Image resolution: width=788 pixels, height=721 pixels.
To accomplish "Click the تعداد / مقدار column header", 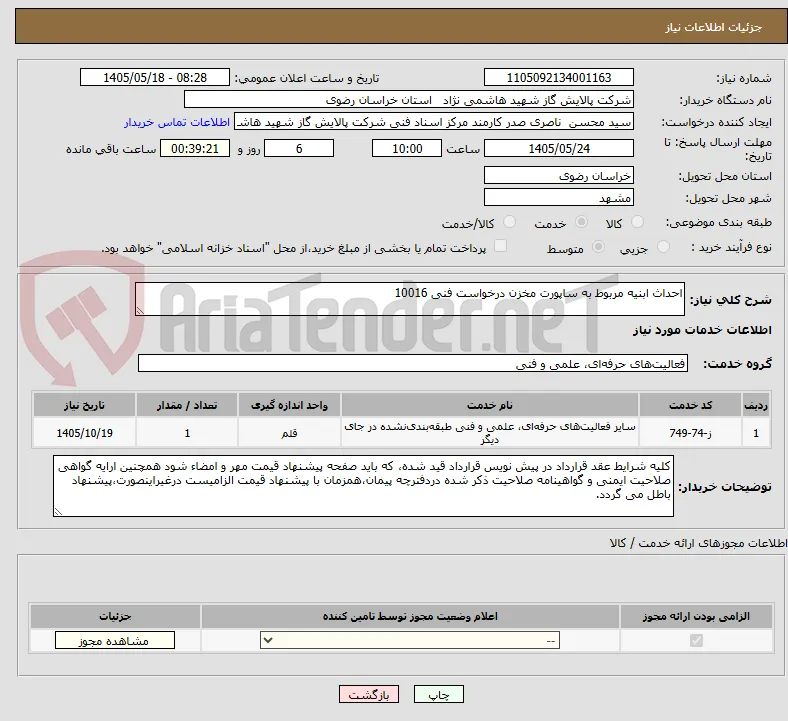I will coord(187,405).
